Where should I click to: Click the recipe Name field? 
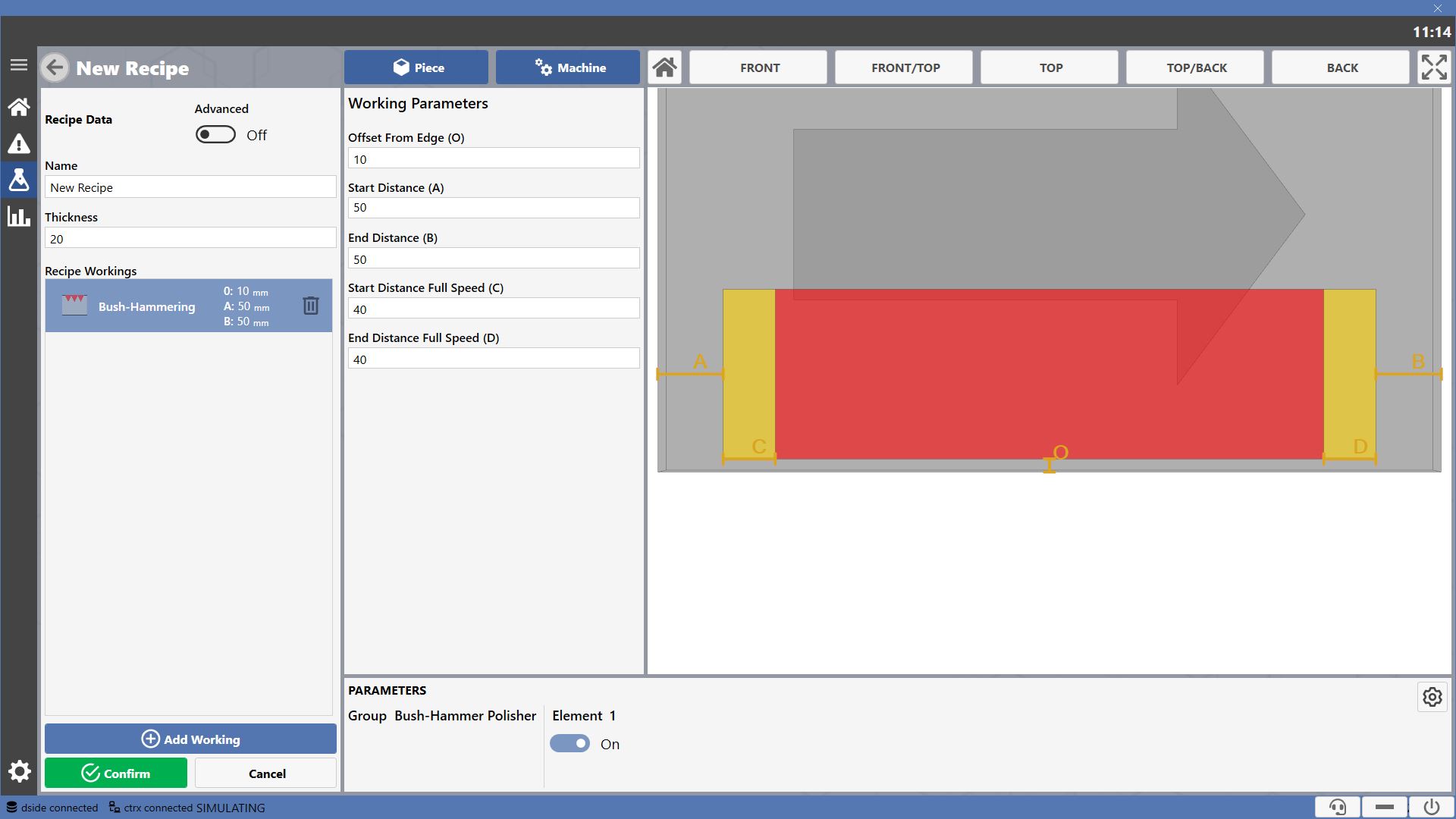point(190,187)
